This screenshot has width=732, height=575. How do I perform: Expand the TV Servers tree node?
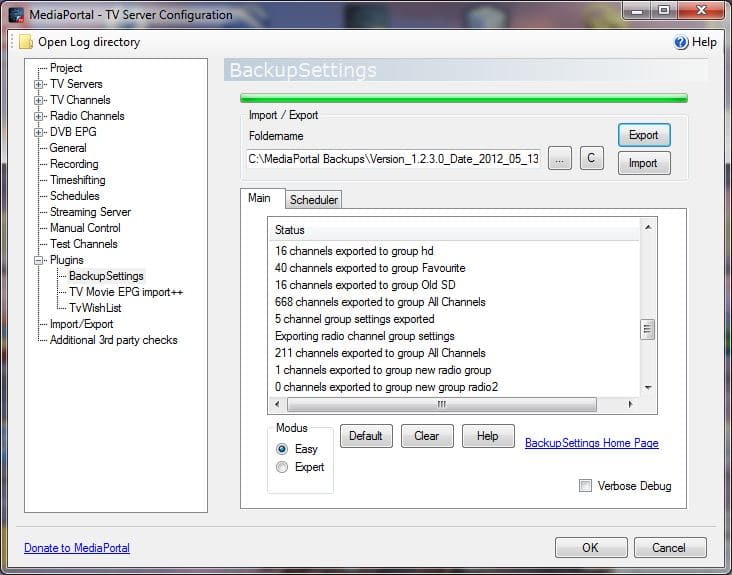pyautogui.click(x=39, y=84)
